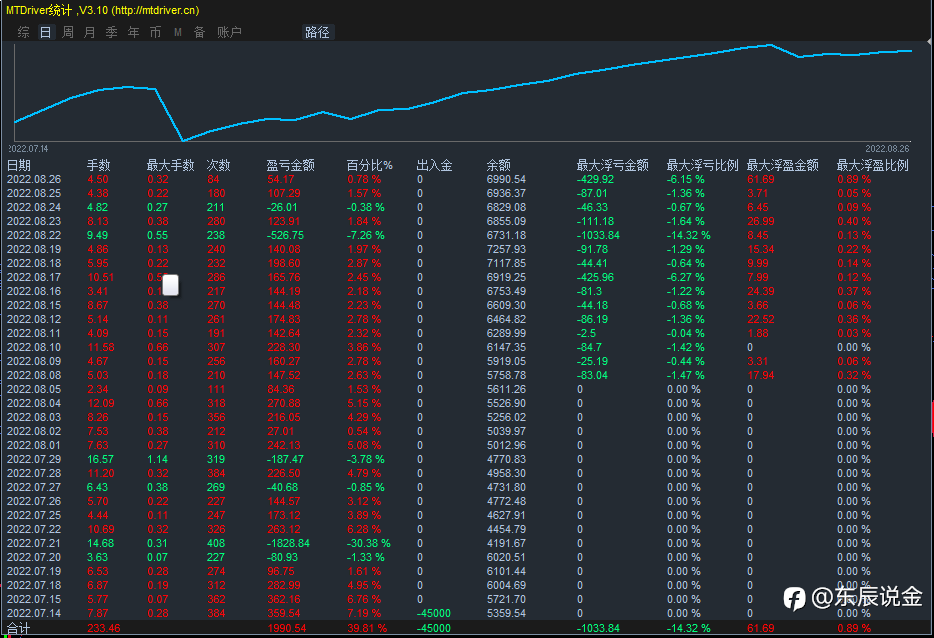Click profit value 362.16
Viewport: 934px width, 638px height.
tap(284, 599)
